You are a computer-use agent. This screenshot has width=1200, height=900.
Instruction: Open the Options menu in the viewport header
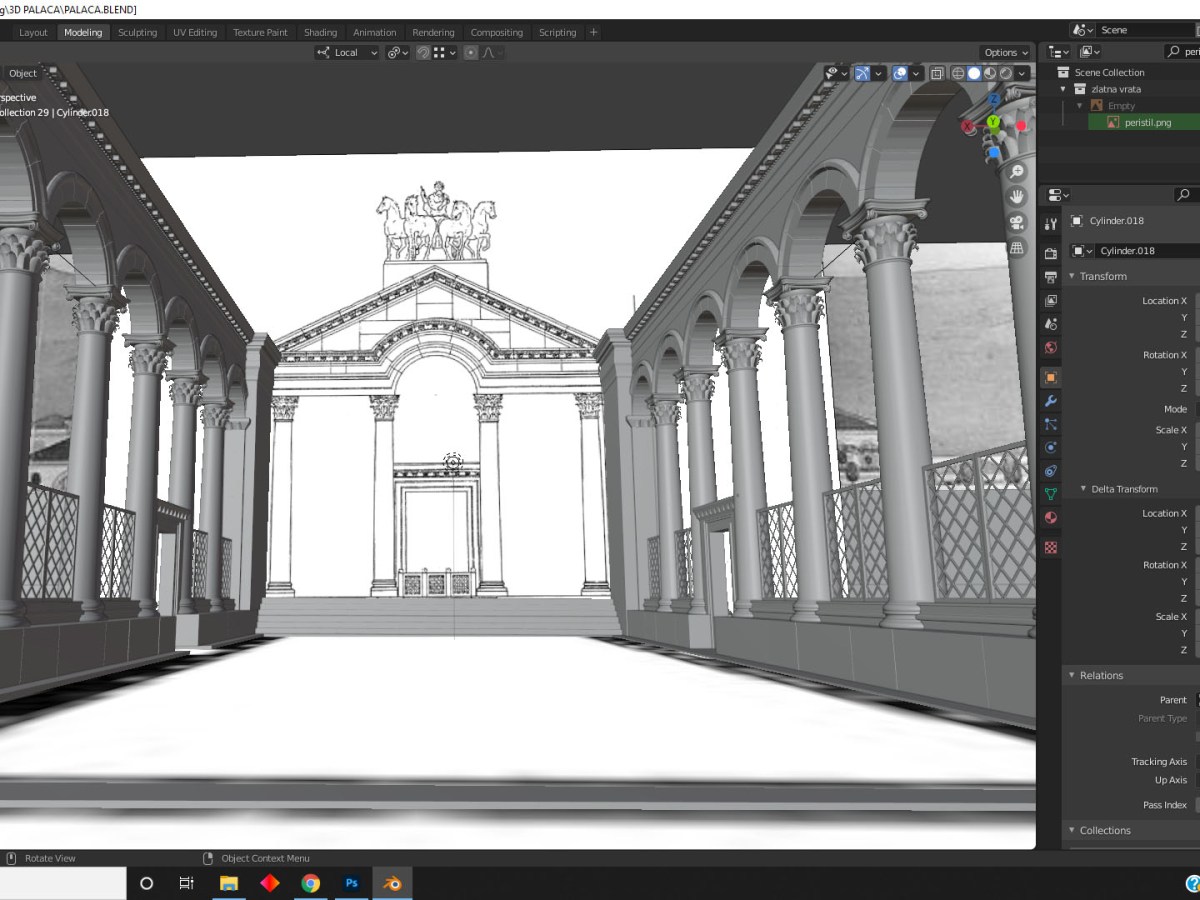coord(1003,52)
